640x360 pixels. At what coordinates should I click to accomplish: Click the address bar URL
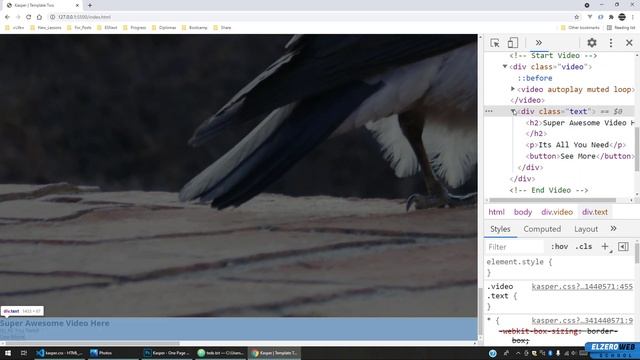click(84, 17)
